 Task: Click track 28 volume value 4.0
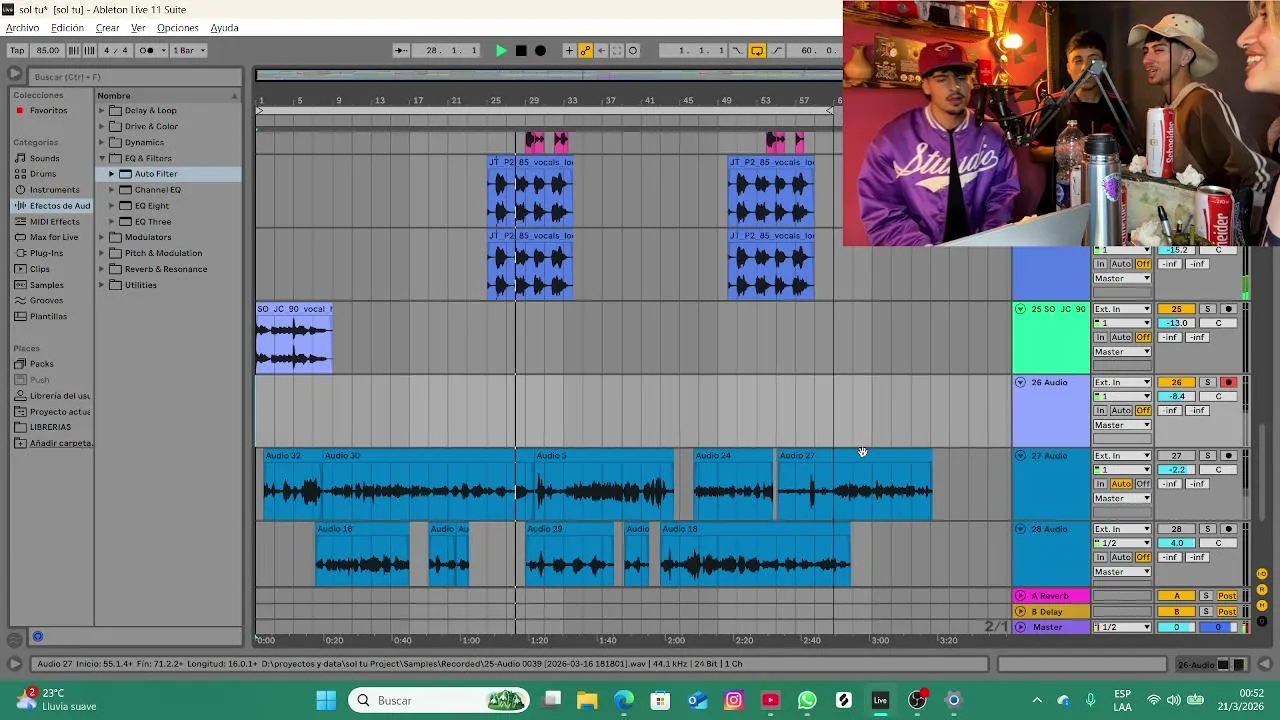pyautogui.click(x=1176, y=543)
